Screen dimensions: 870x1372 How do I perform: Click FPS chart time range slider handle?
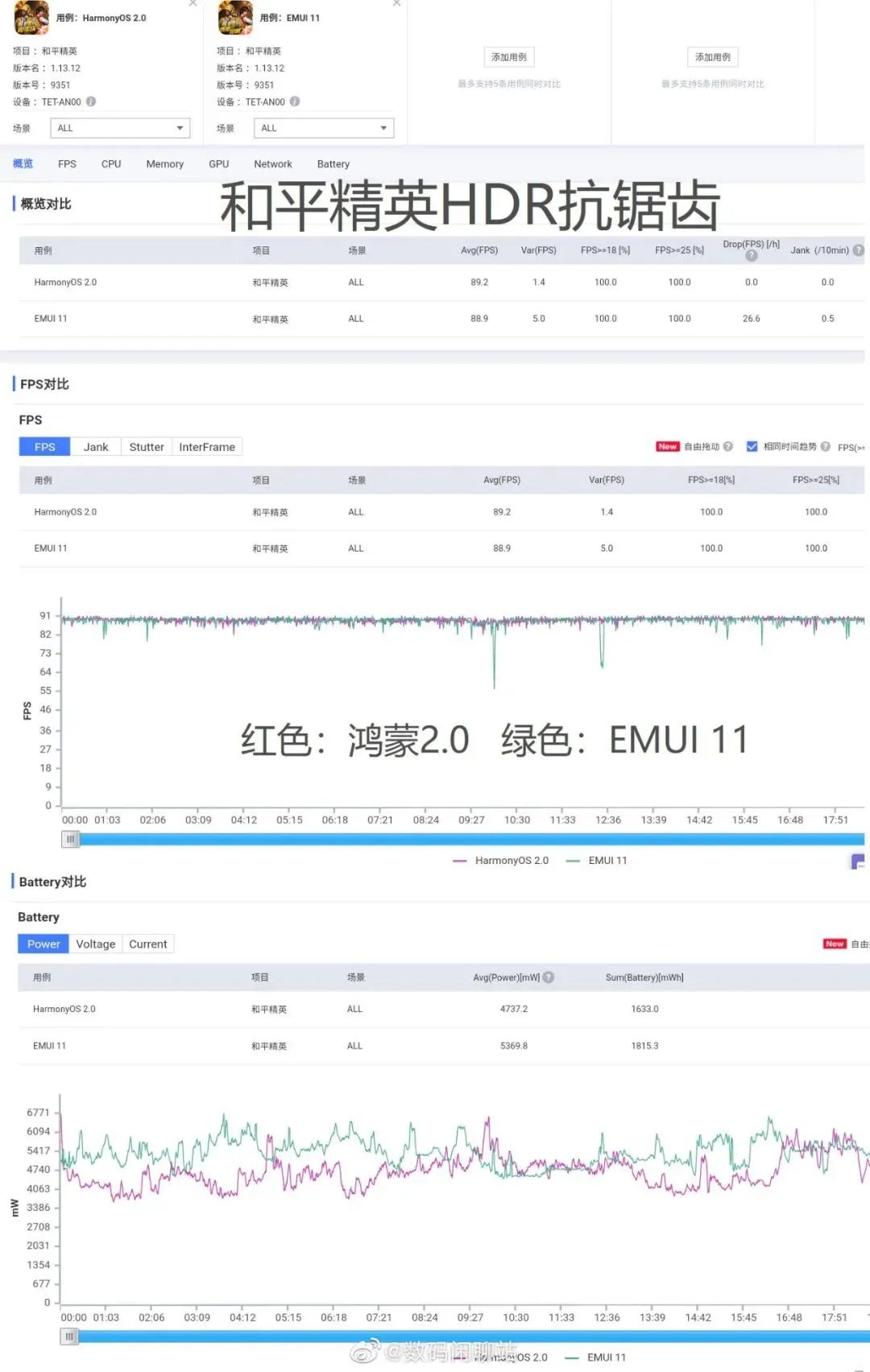tap(71, 840)
